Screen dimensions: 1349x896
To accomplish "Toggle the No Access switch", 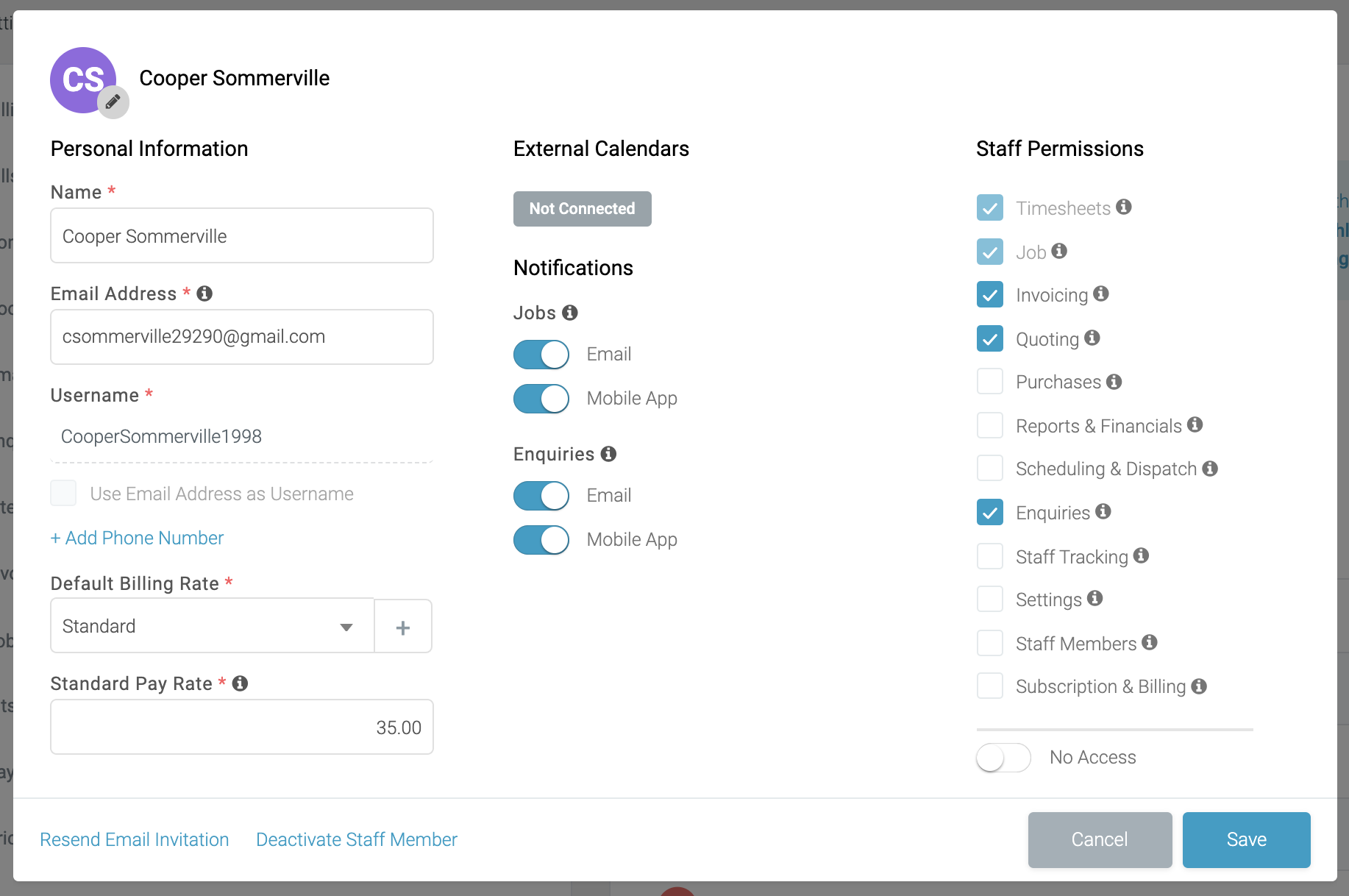I will point(1003,757).
